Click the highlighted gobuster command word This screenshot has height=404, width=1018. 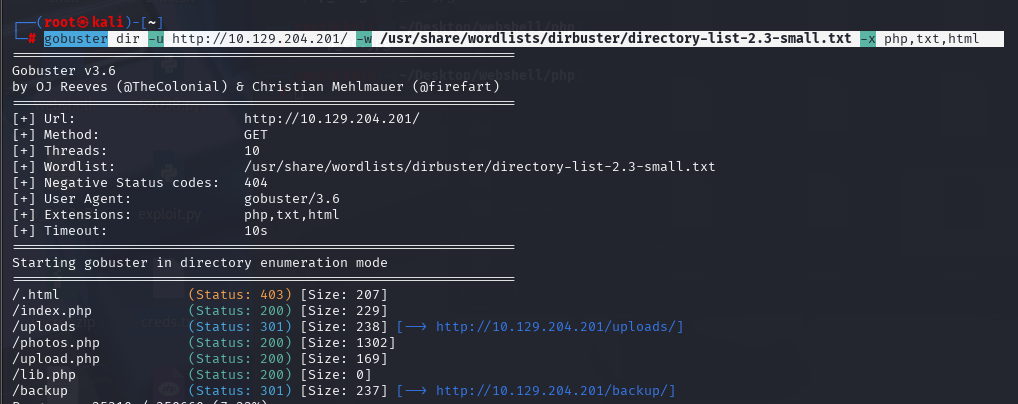(x=76, y=39)
